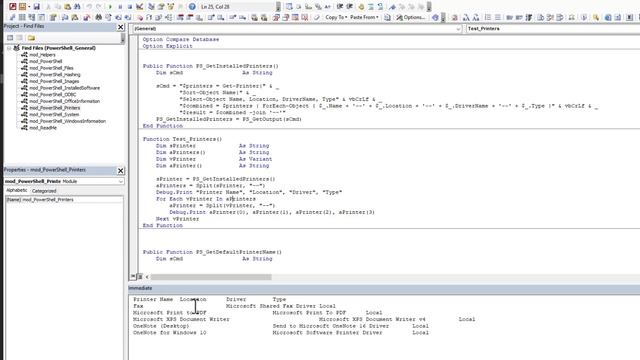This screenshot has height=360, width=640.
Task: Click the yellow hand icon in top toolbar
Action: [x=361, y=7]
